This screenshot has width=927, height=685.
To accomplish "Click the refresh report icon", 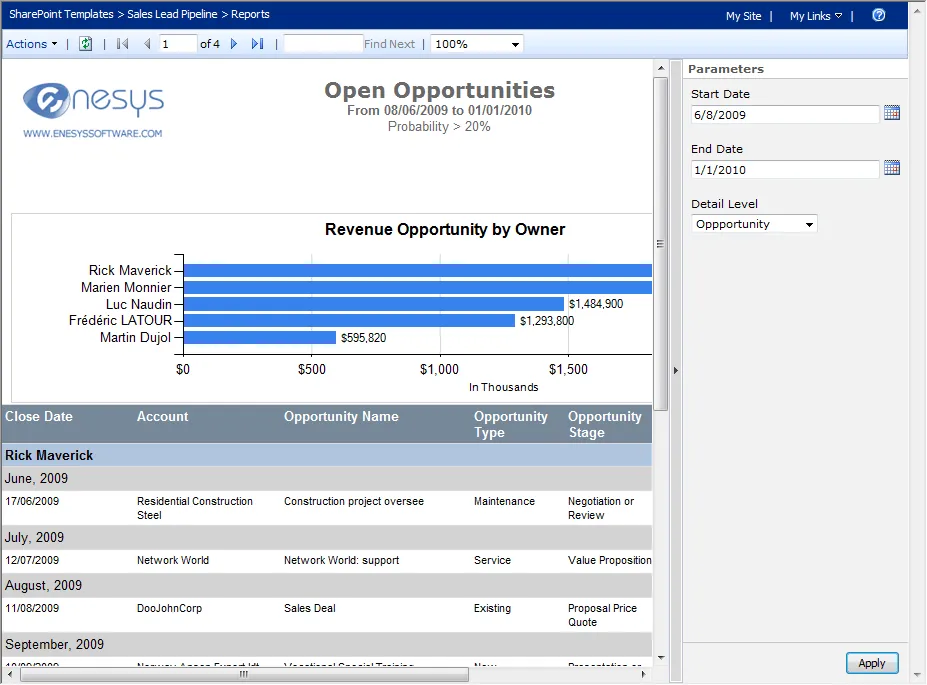I will (x=86, y=44).
